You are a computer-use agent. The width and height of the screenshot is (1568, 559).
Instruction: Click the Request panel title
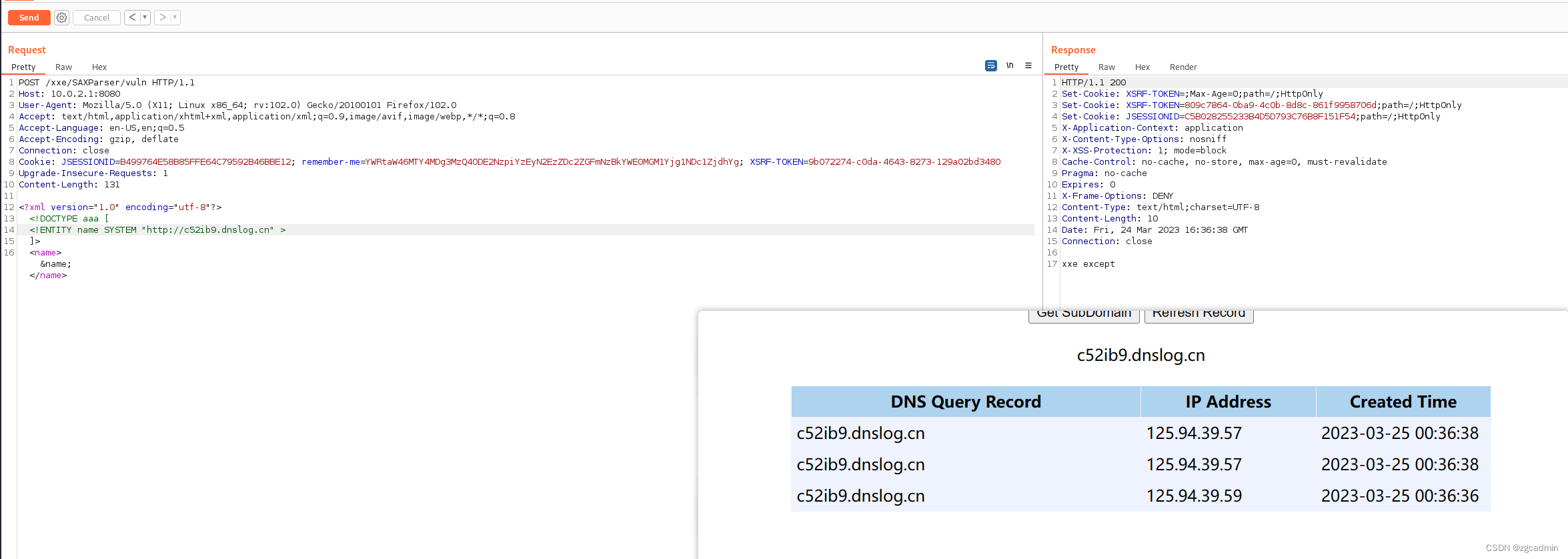[x=27, y=50]
